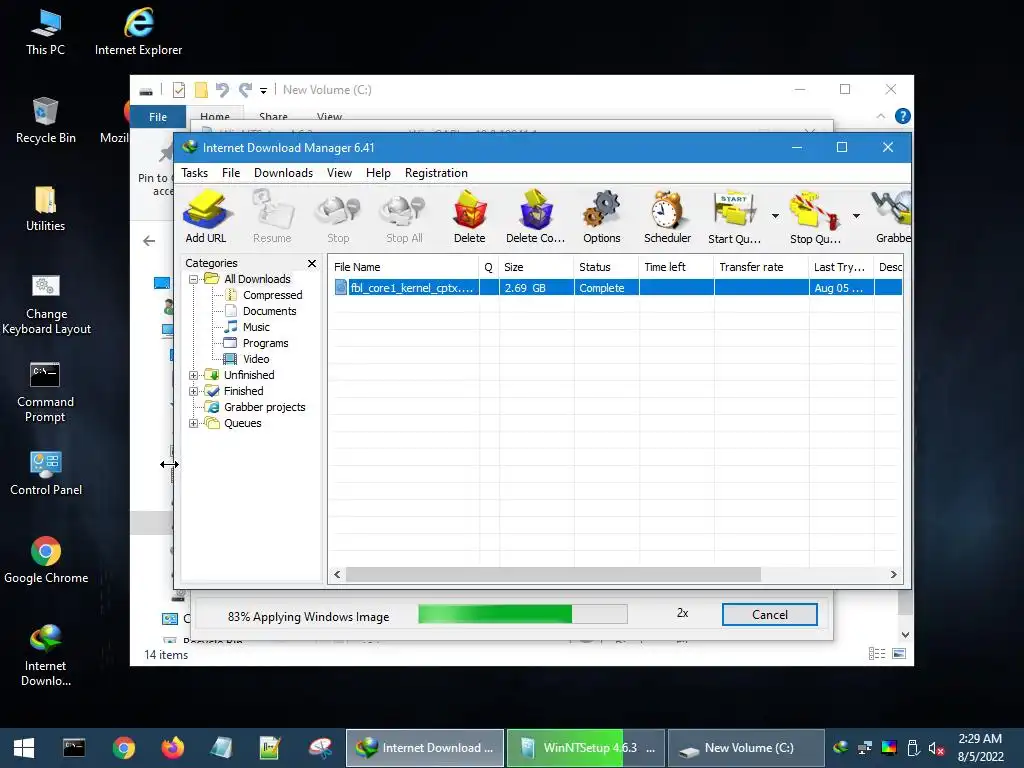Screen dimensions: 1024x768
Task: Select Internet Download Manager desktop icon
Action: click(46, 656)
